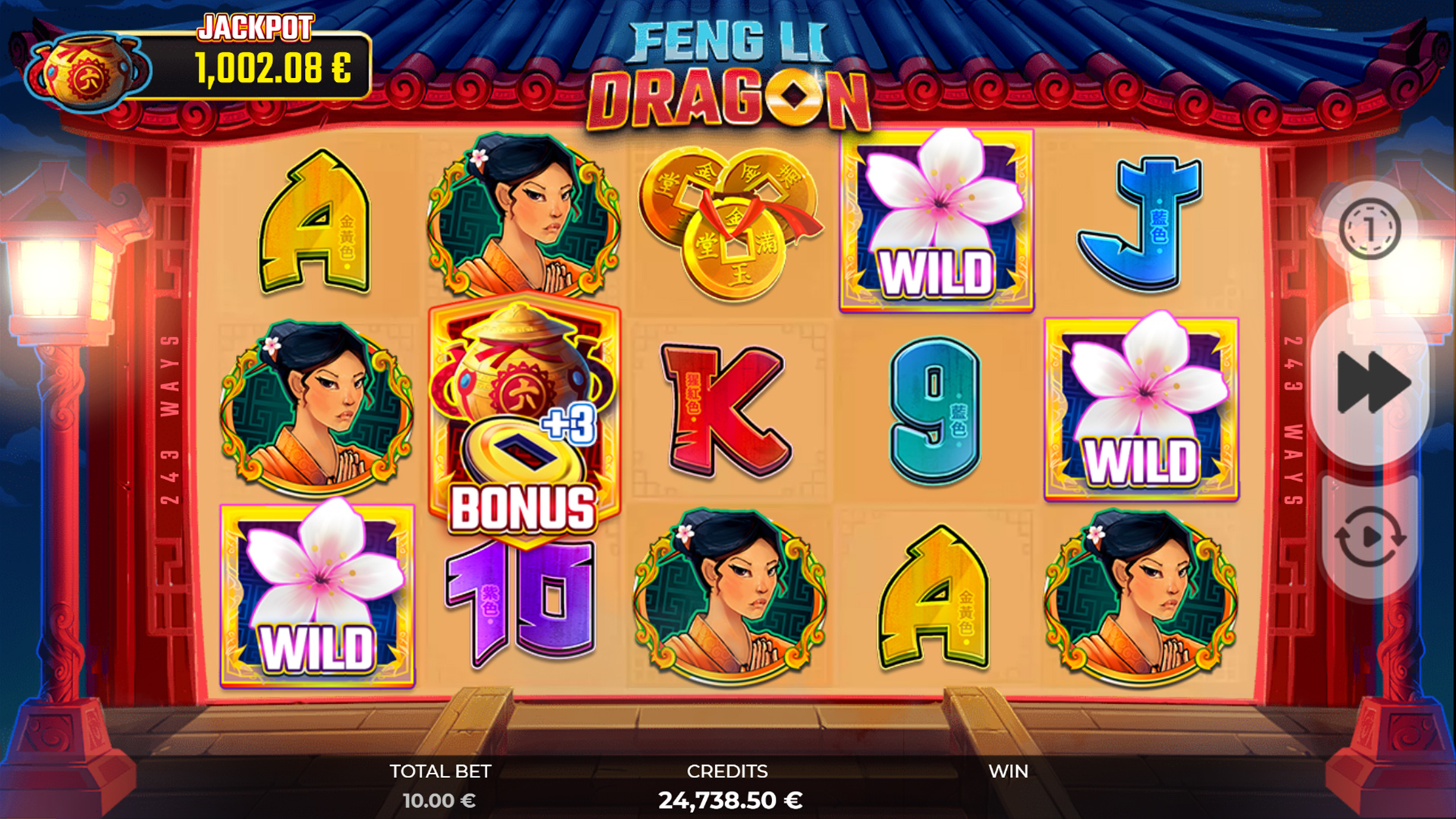
Task: Open the coin bet size button
Action: pyautogui.click(x=1369, y=227)
